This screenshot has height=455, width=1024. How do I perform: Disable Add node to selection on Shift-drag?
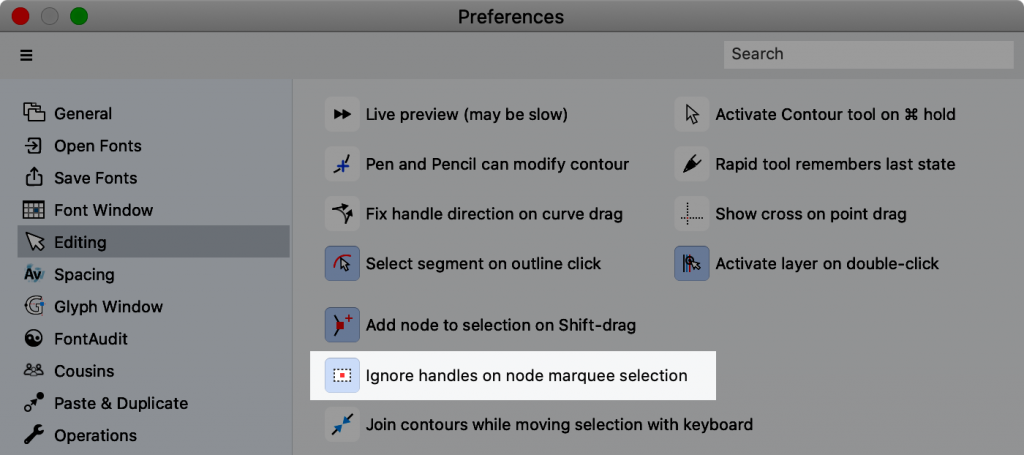(x=342, y=324)
